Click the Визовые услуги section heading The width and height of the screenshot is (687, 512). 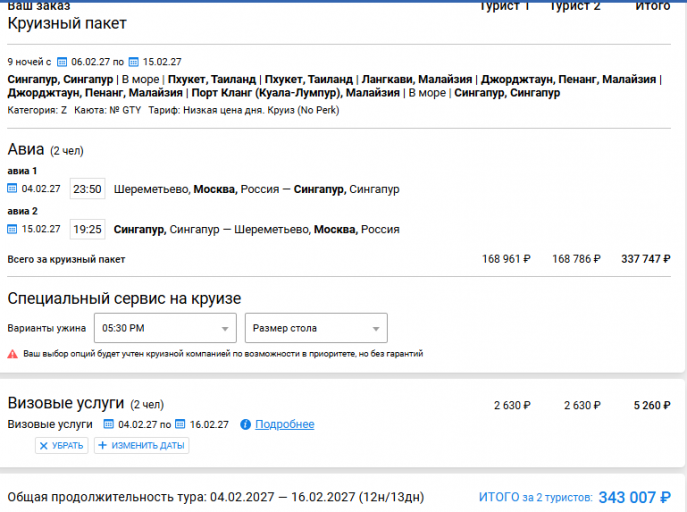pyautogui.click(x=66, y=403)
